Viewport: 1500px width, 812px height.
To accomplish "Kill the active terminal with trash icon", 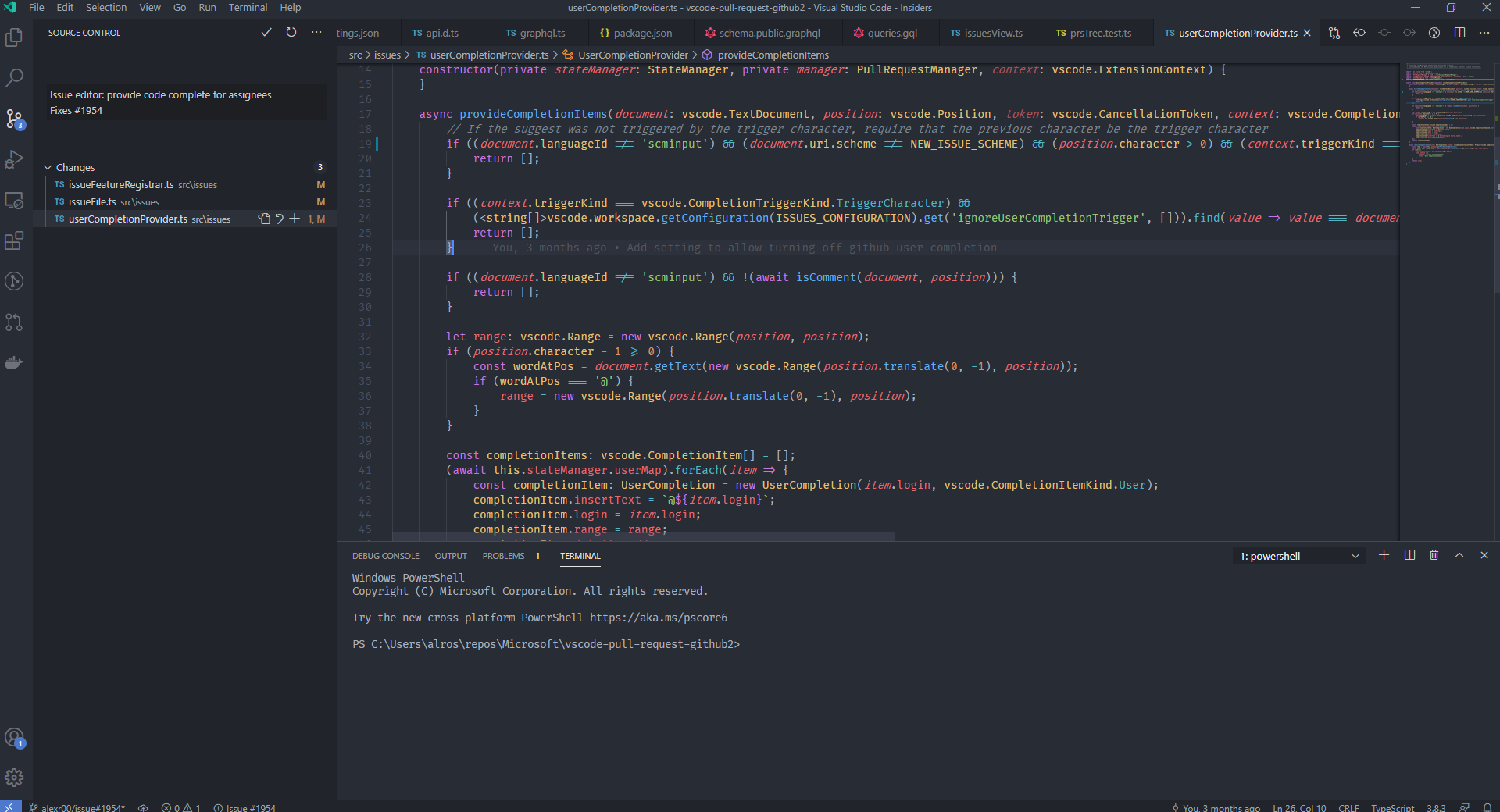I will pyautogui.click(x=1434, y=555).
